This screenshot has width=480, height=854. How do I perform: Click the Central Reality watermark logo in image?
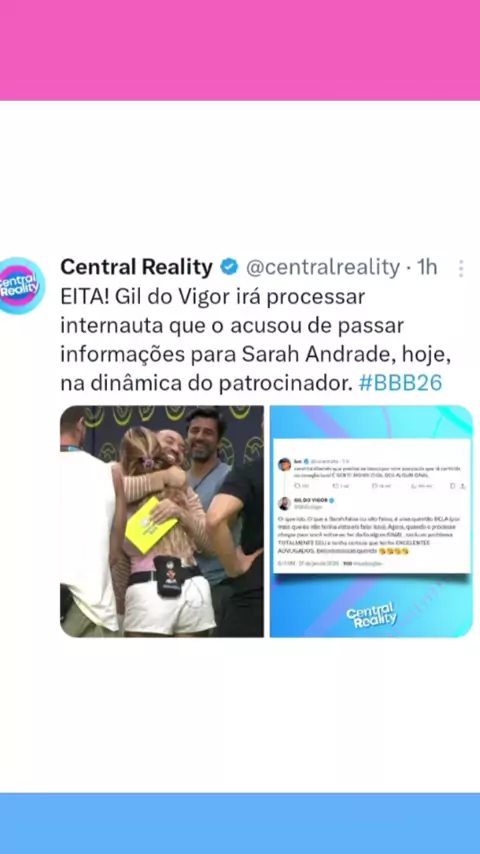372,615
